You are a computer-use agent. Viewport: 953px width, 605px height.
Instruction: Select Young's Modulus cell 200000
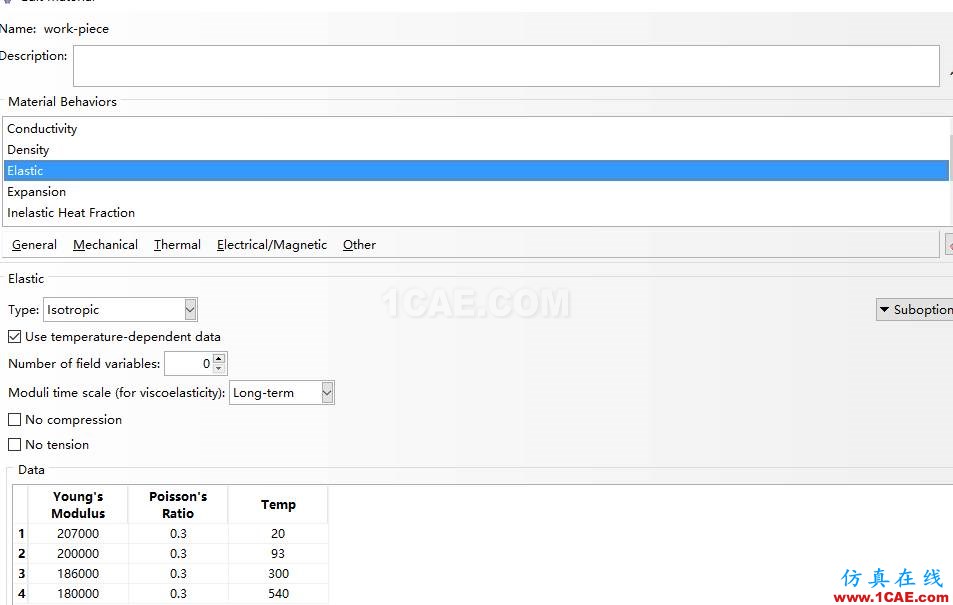[x=78, y=554]
